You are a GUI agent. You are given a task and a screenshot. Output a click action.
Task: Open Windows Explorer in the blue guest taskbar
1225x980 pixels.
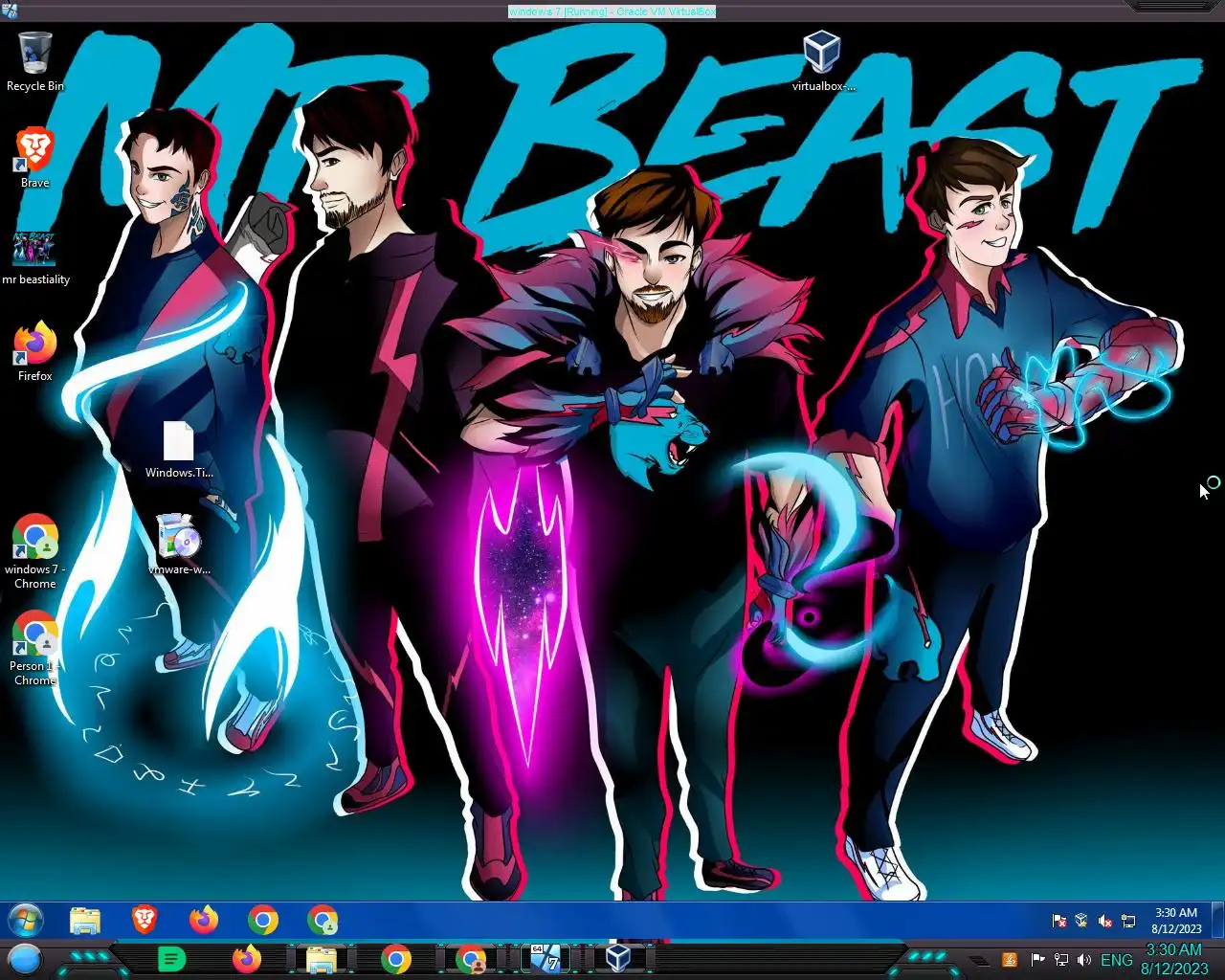point(85,921)
